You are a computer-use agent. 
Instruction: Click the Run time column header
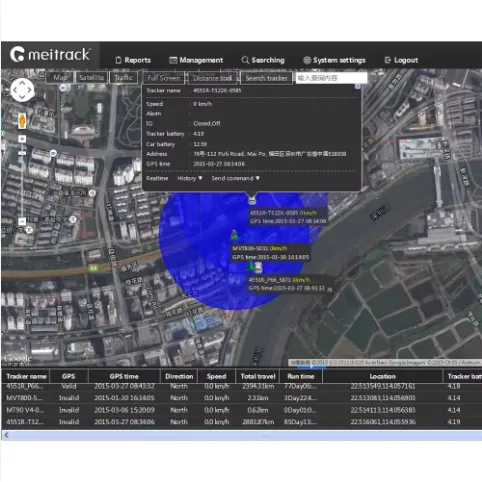tap(301, 376)
